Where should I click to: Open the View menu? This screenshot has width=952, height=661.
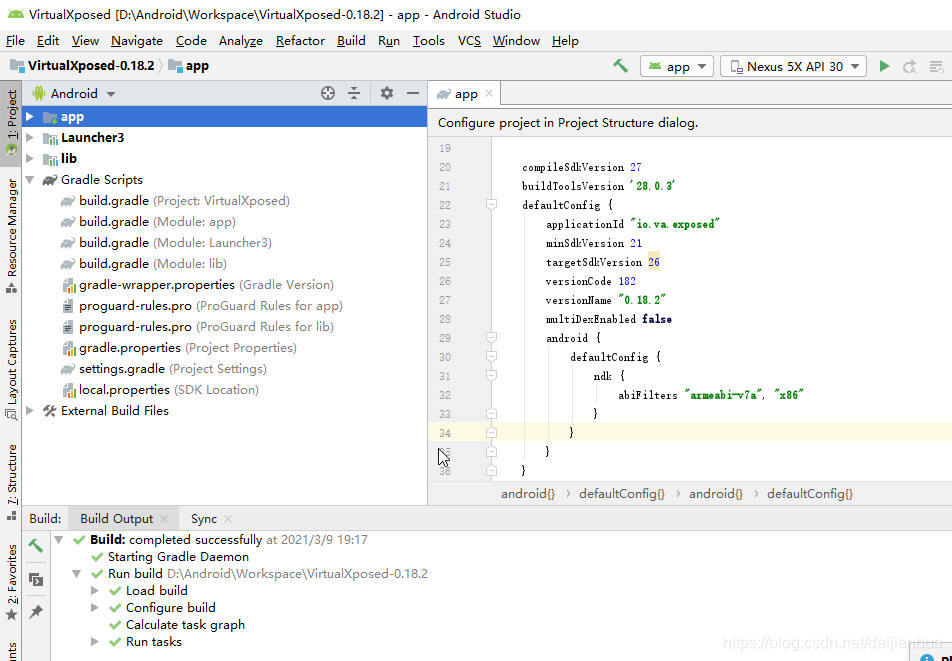point(85,41)
